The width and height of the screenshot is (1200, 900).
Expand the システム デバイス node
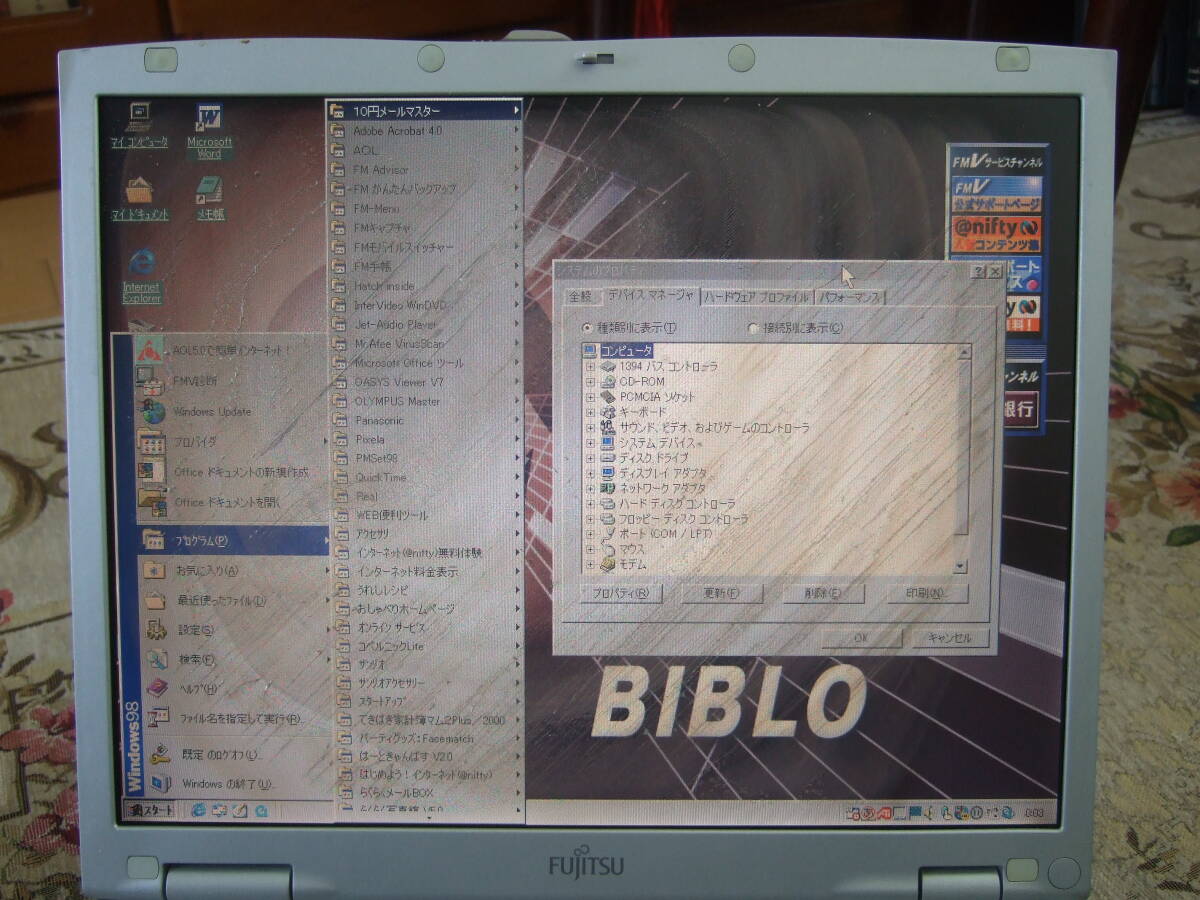tap(590, 443)
